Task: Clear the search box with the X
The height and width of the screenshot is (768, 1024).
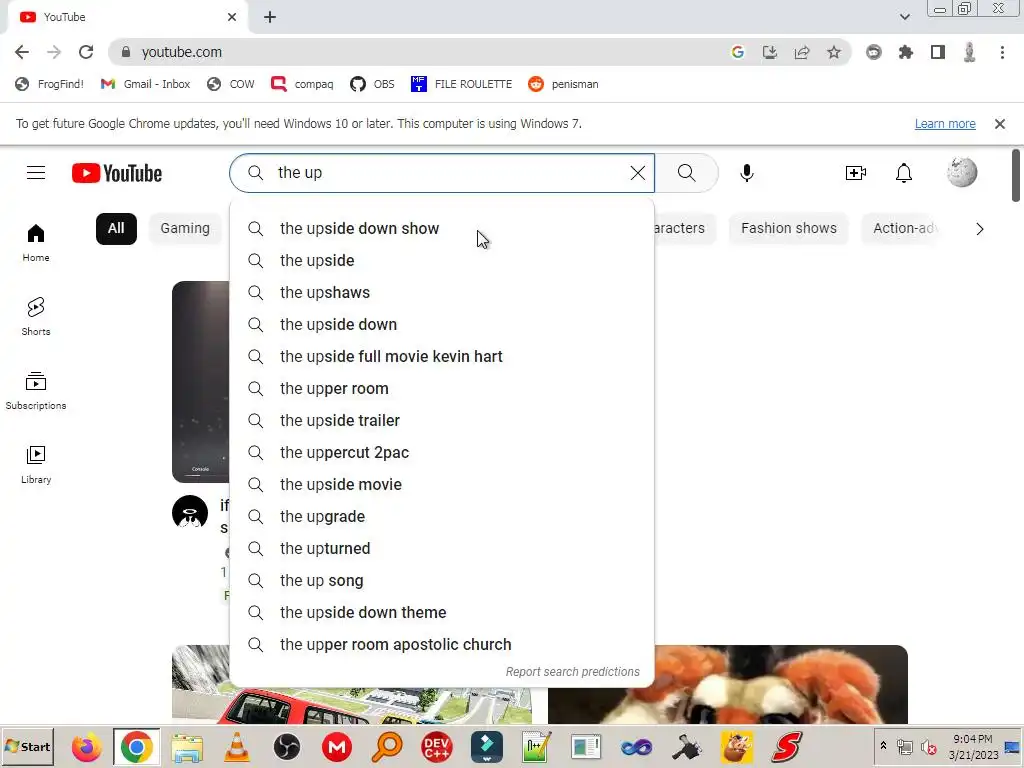Action: [637, 173]
